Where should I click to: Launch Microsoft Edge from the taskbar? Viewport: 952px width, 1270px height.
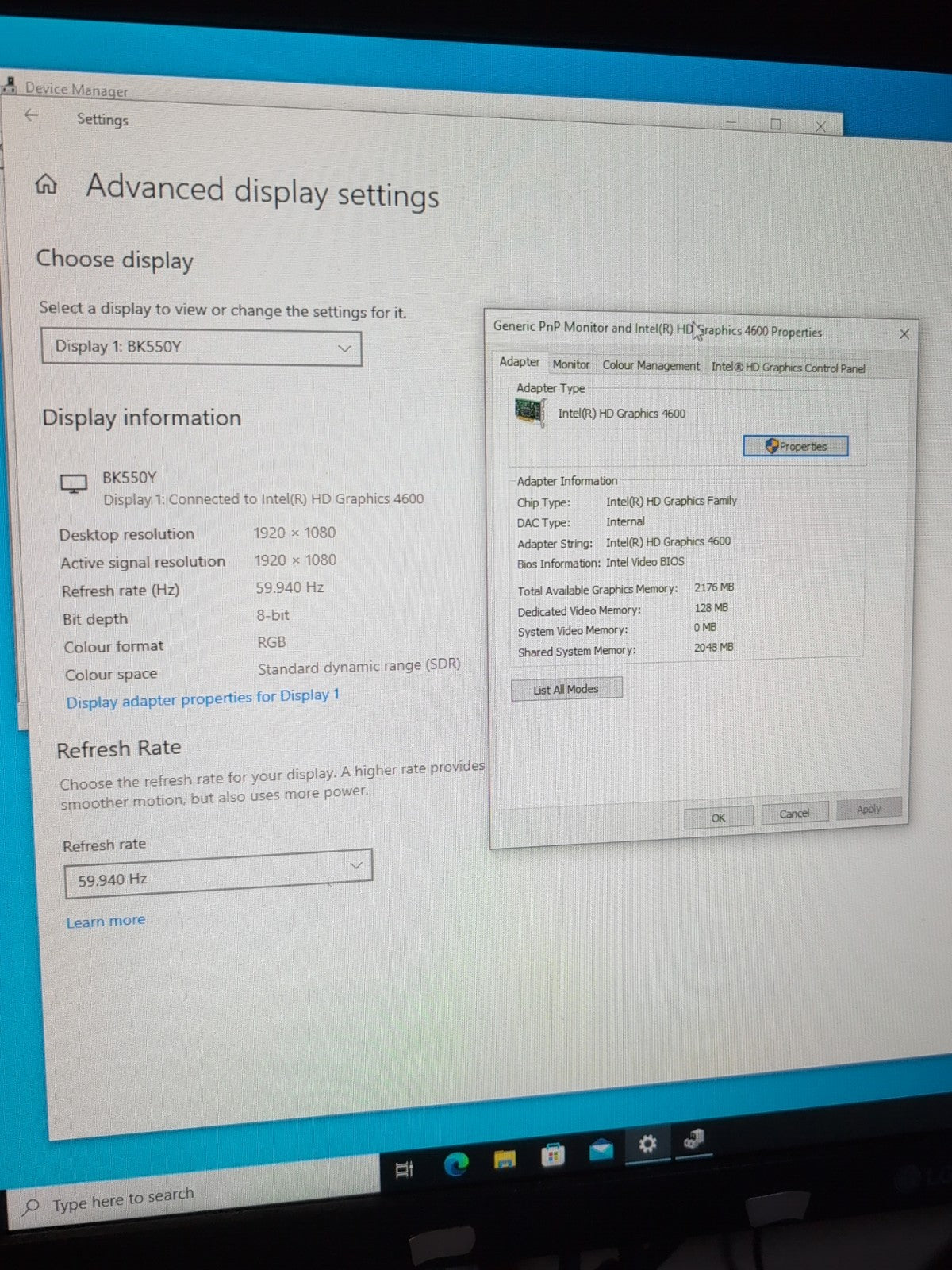455,1164
